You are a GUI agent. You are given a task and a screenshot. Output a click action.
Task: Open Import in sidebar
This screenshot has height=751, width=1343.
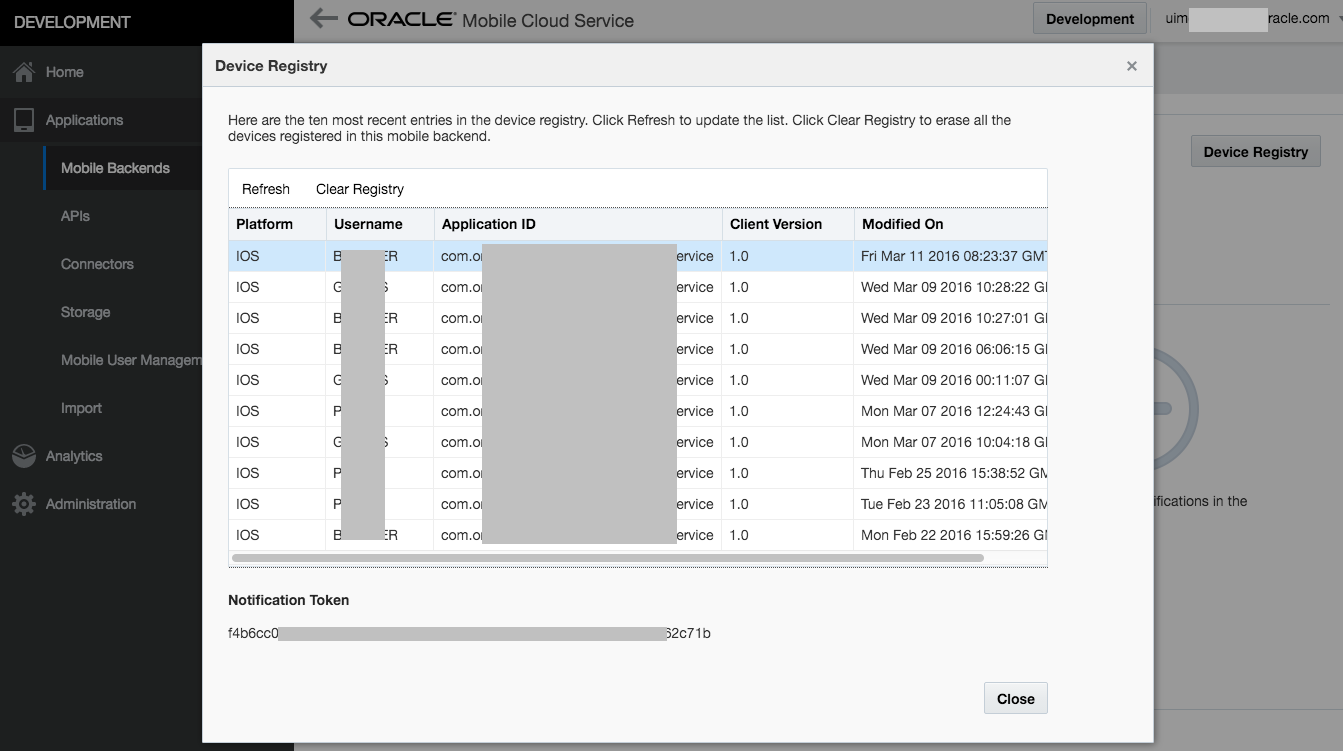pyautogui.click(x=81, y=408)
